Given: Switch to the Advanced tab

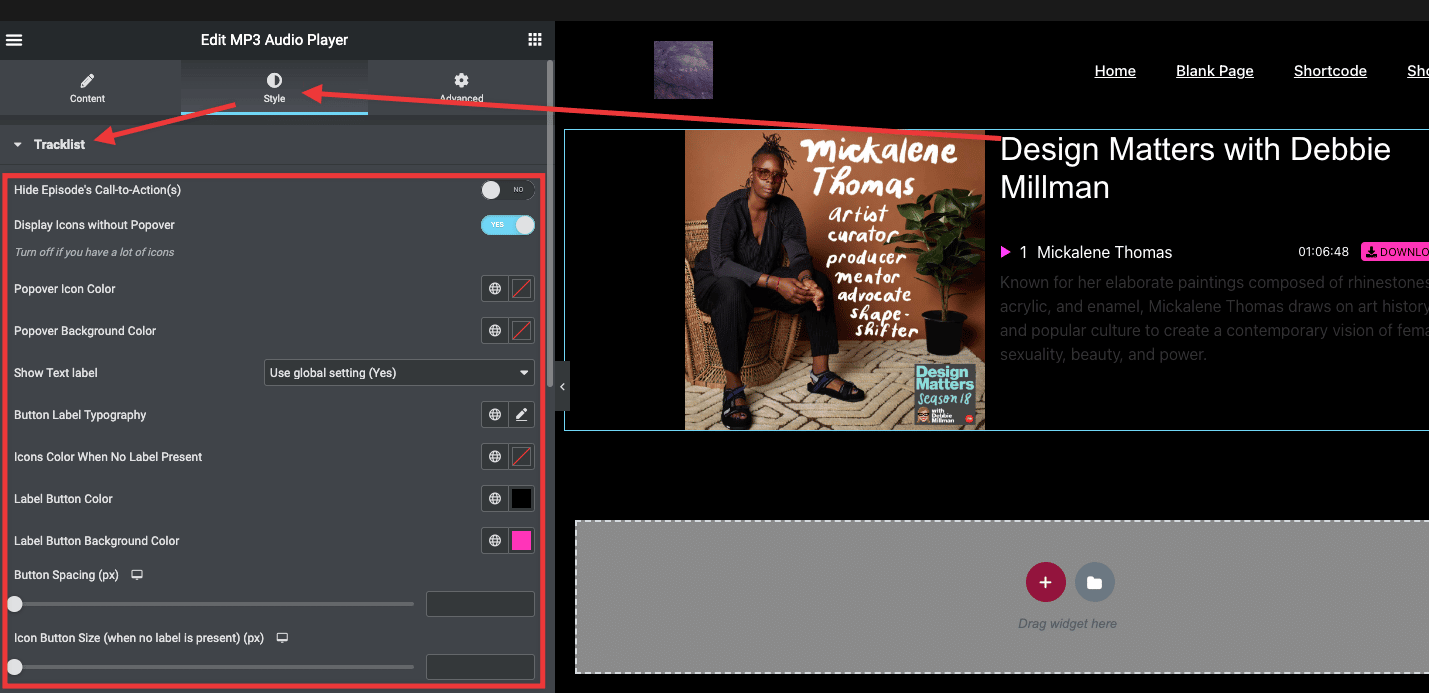Looking at the screenshot, I should [461, 88].
